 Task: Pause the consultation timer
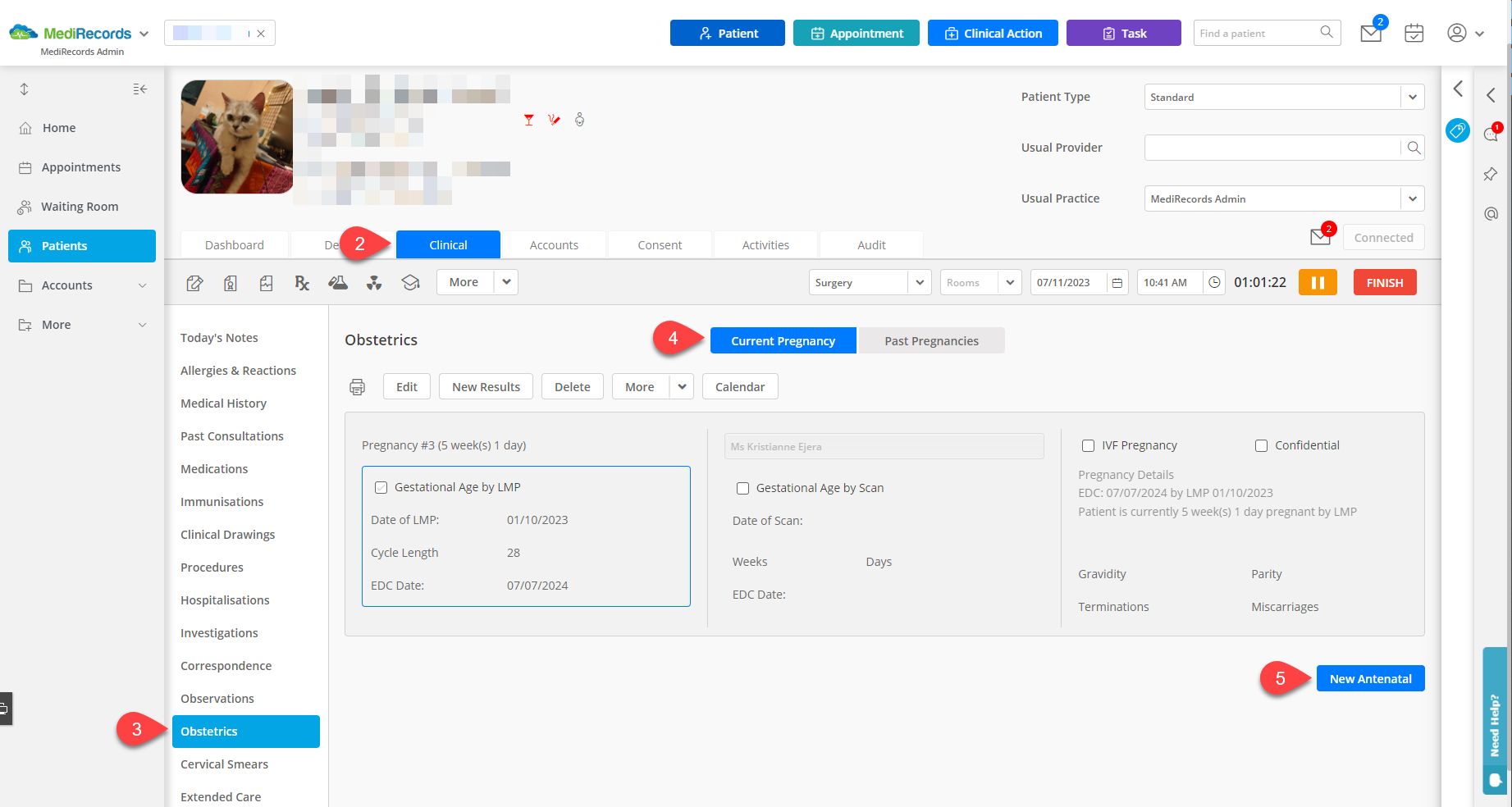click(x=1317, y=283)
